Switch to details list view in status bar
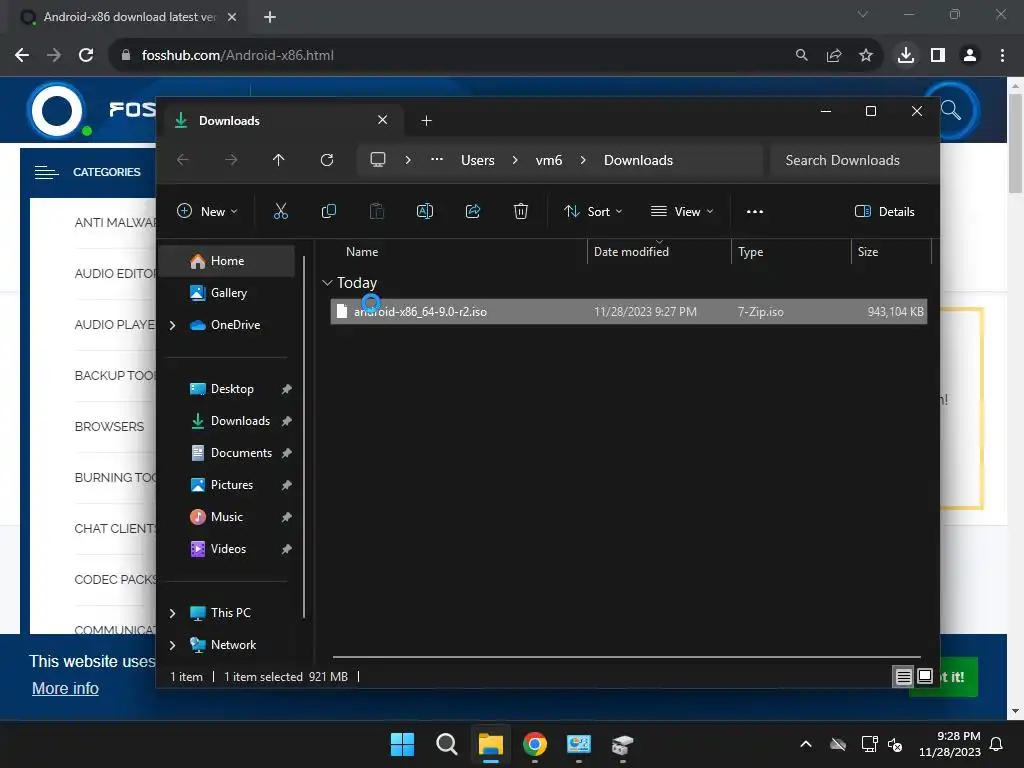This screenshot has height=768, width=1024. click(903, 677)
